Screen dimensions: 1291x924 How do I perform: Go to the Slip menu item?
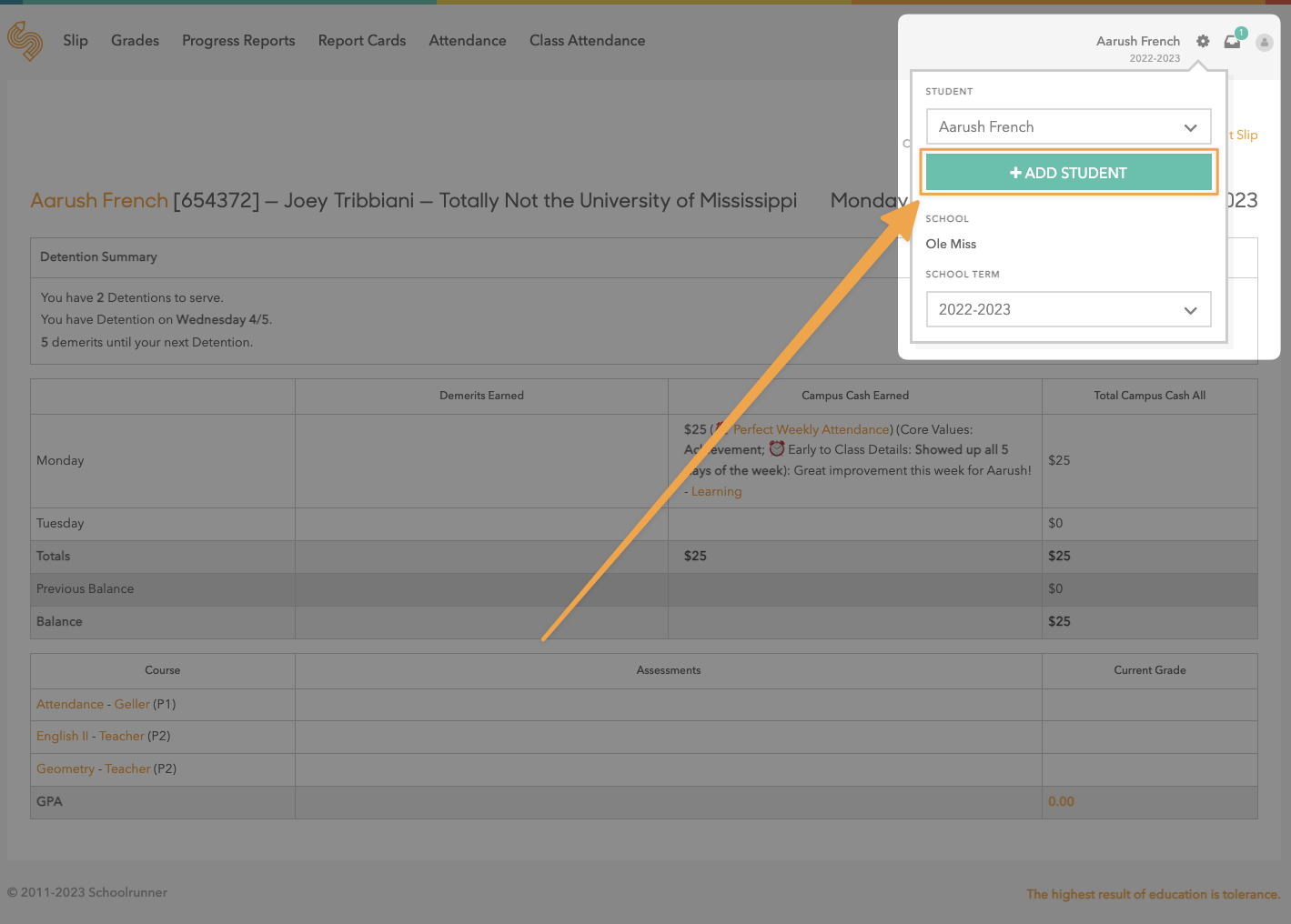76,41
